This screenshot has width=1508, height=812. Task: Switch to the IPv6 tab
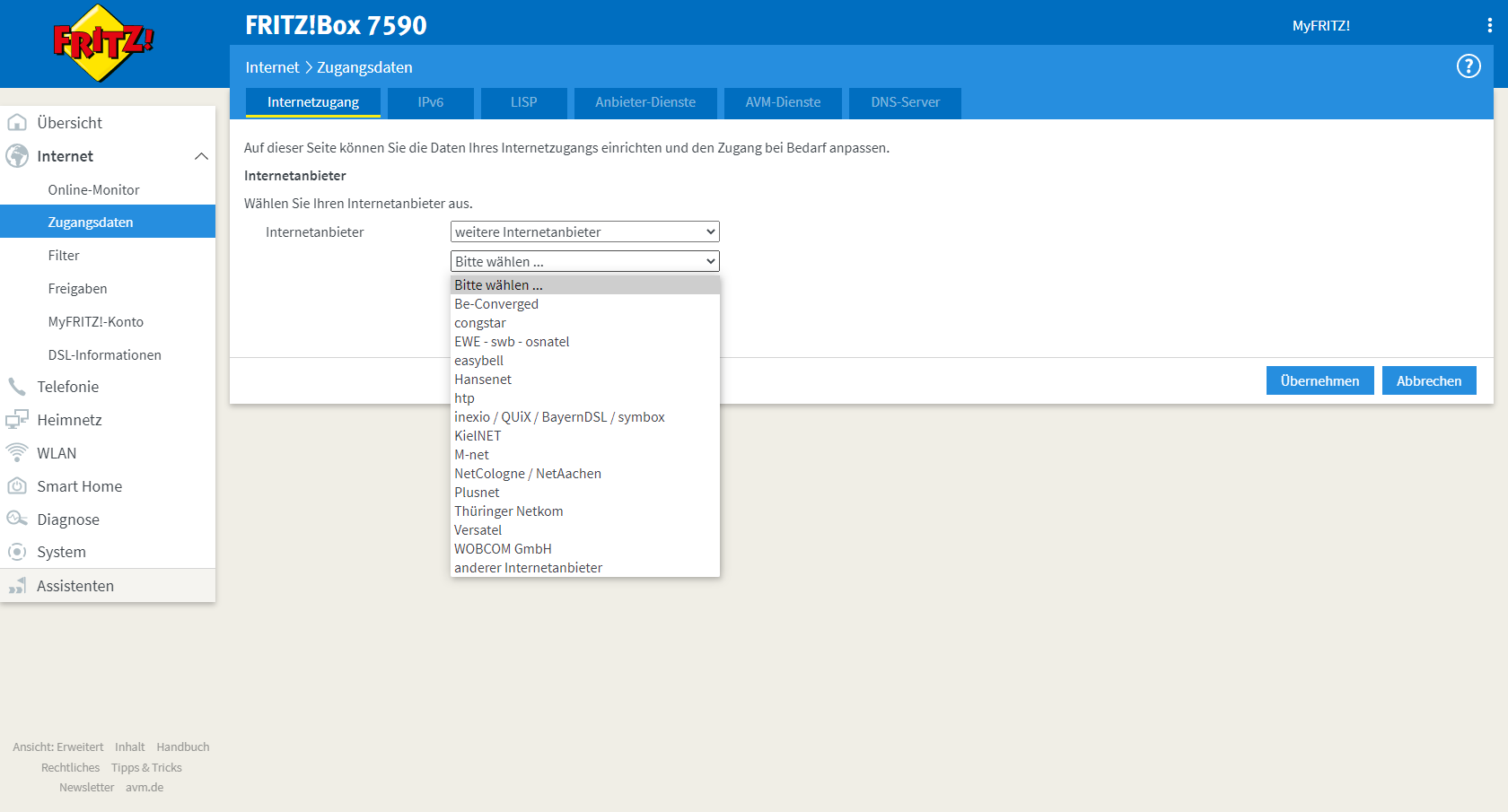431,102
